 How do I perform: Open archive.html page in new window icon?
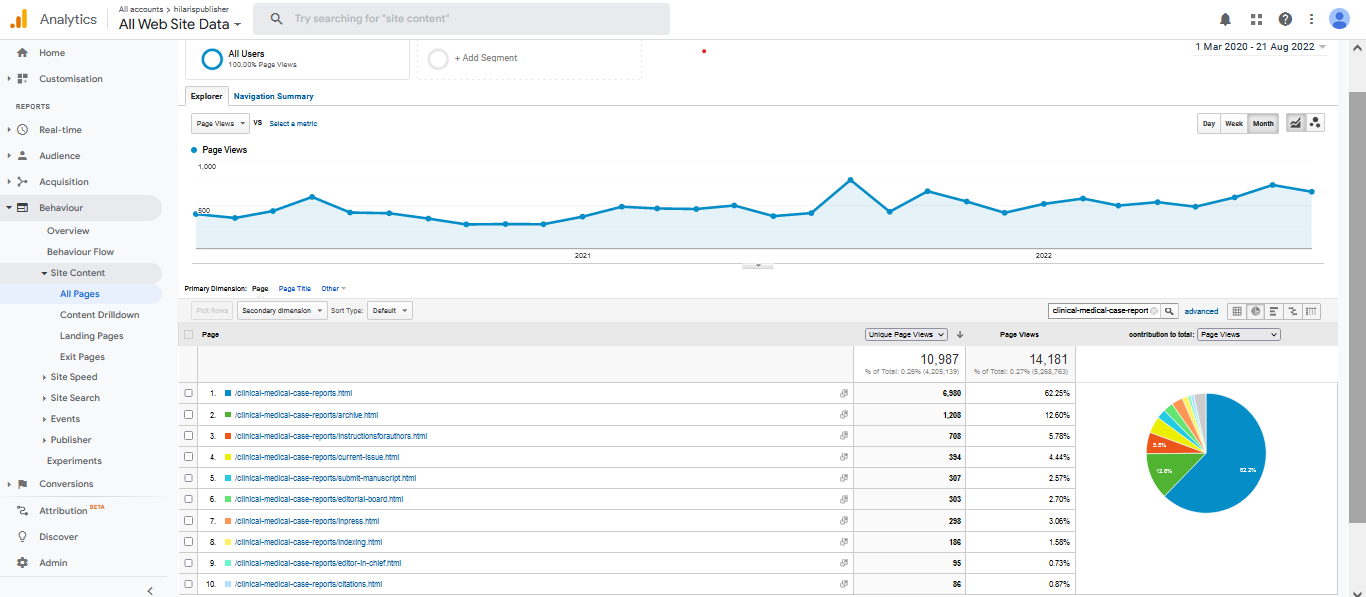coord(843,415)
